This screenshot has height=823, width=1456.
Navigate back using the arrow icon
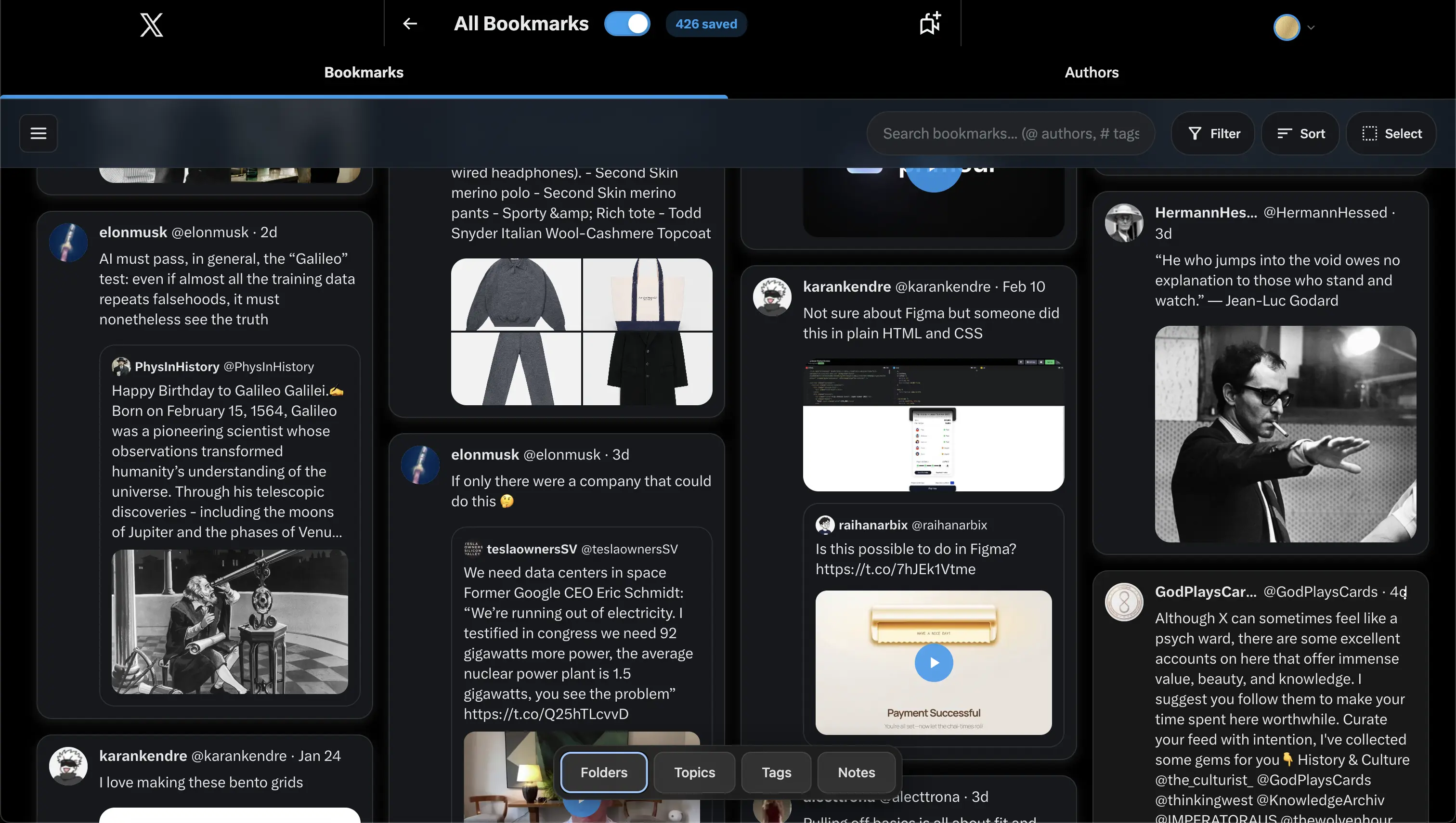point(410,24)
